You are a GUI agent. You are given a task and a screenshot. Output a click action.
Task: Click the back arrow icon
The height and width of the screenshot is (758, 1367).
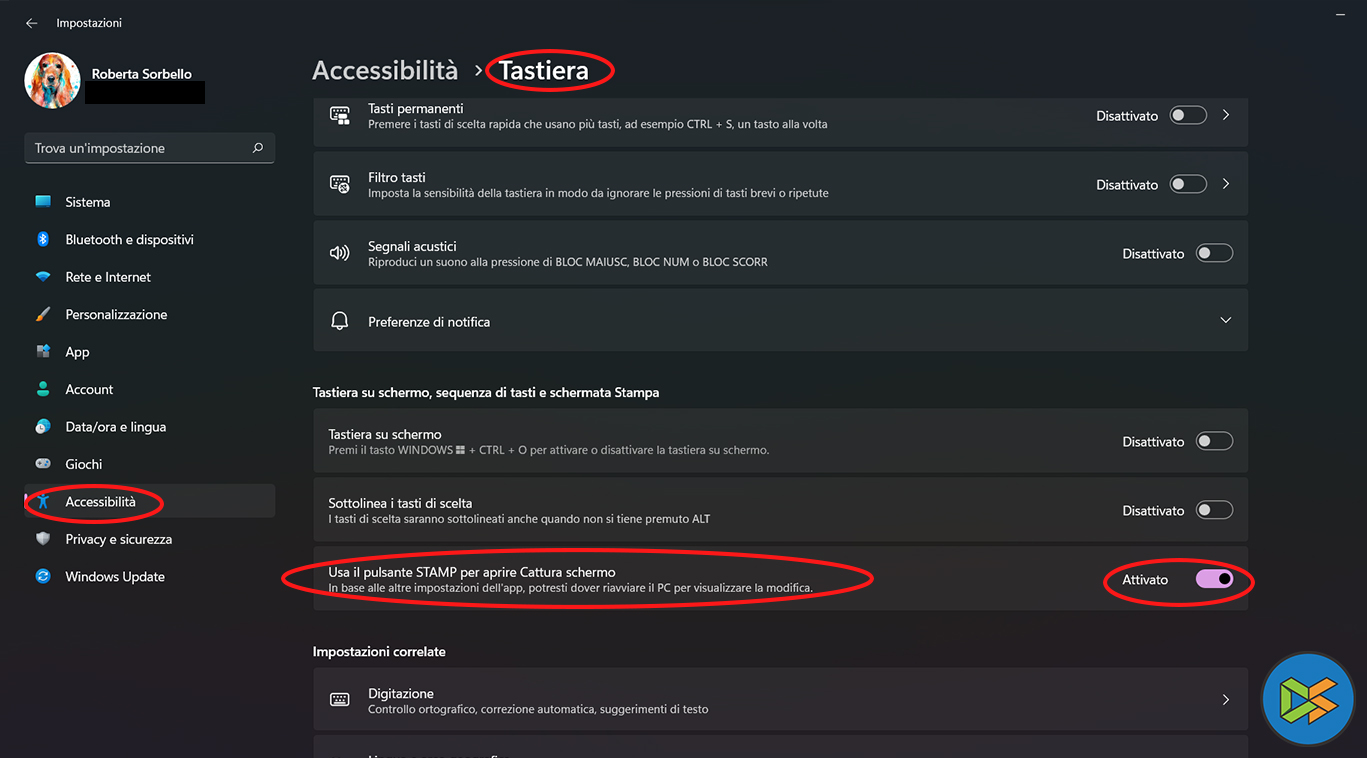[x=31, y=23]
